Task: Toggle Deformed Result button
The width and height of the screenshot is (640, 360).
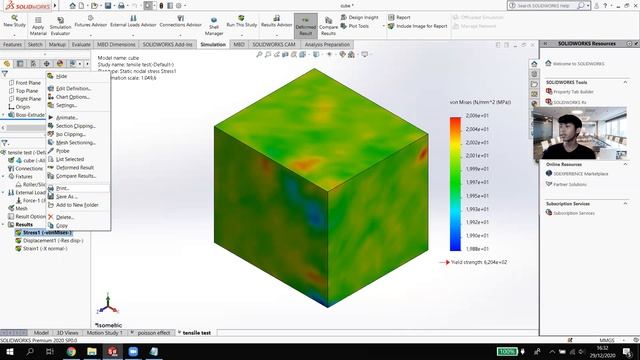Action: (306, 26)
